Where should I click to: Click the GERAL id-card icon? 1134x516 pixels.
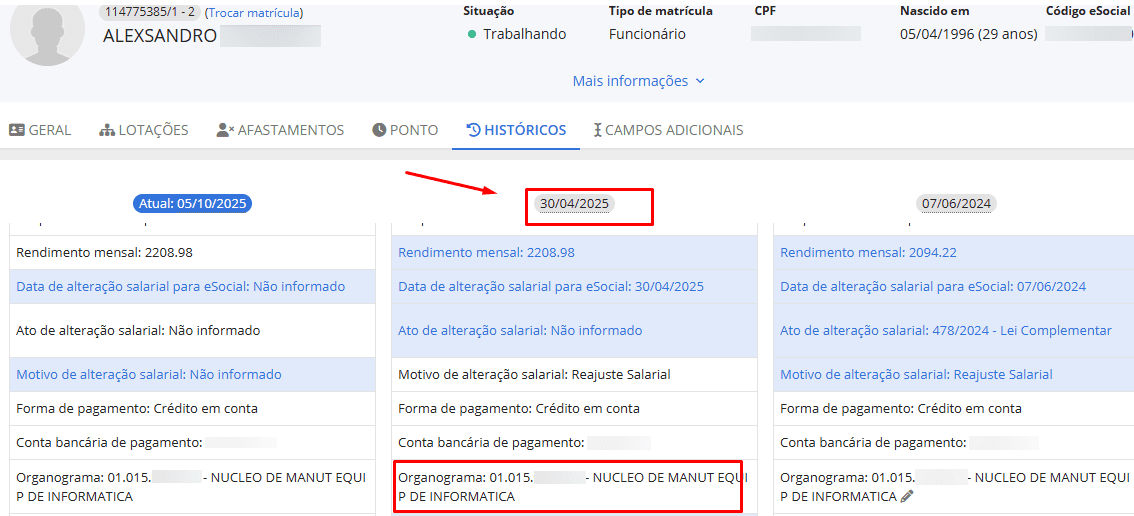(17, 130)
